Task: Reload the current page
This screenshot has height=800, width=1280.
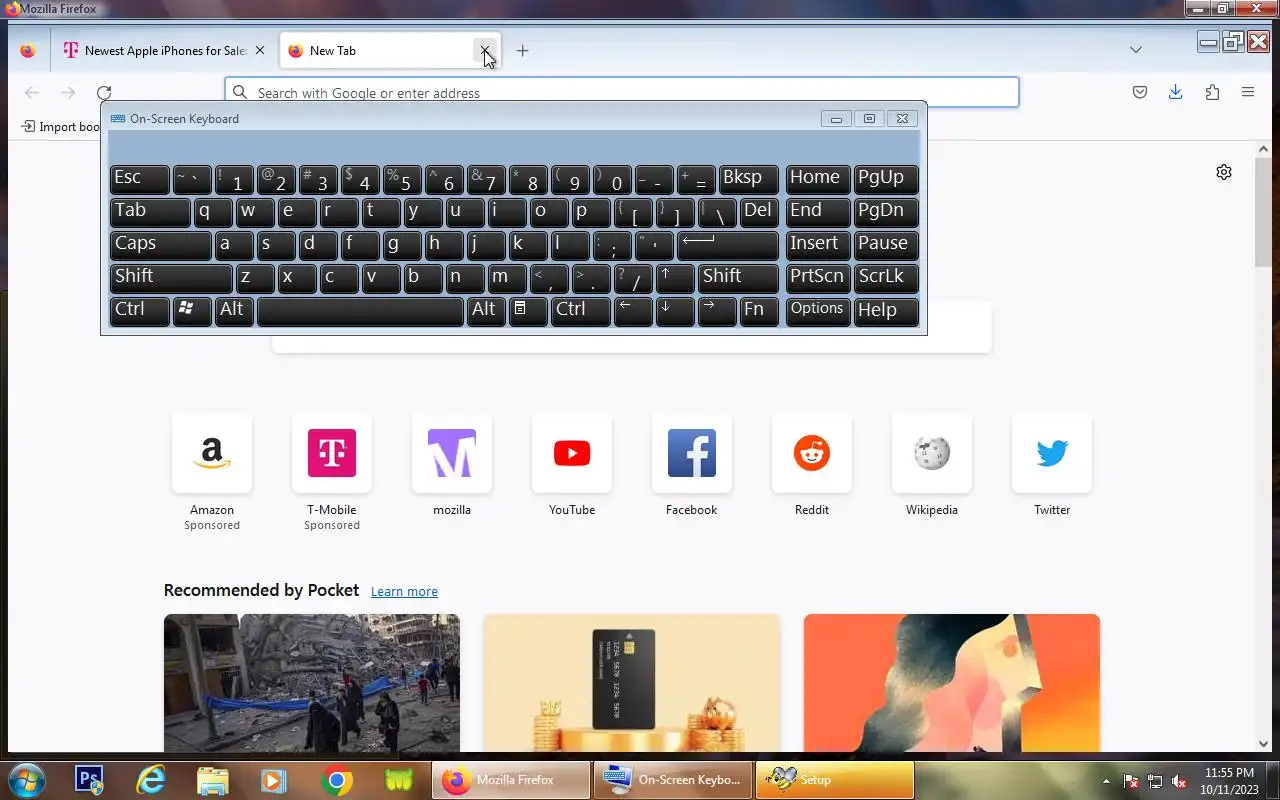Action: point(104,92)
